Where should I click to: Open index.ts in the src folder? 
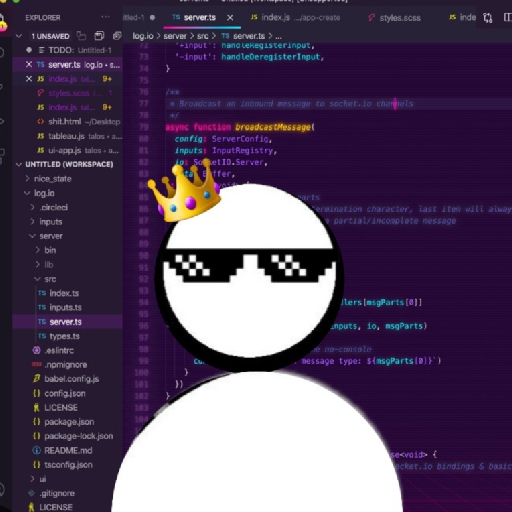[x=64, y=293]
